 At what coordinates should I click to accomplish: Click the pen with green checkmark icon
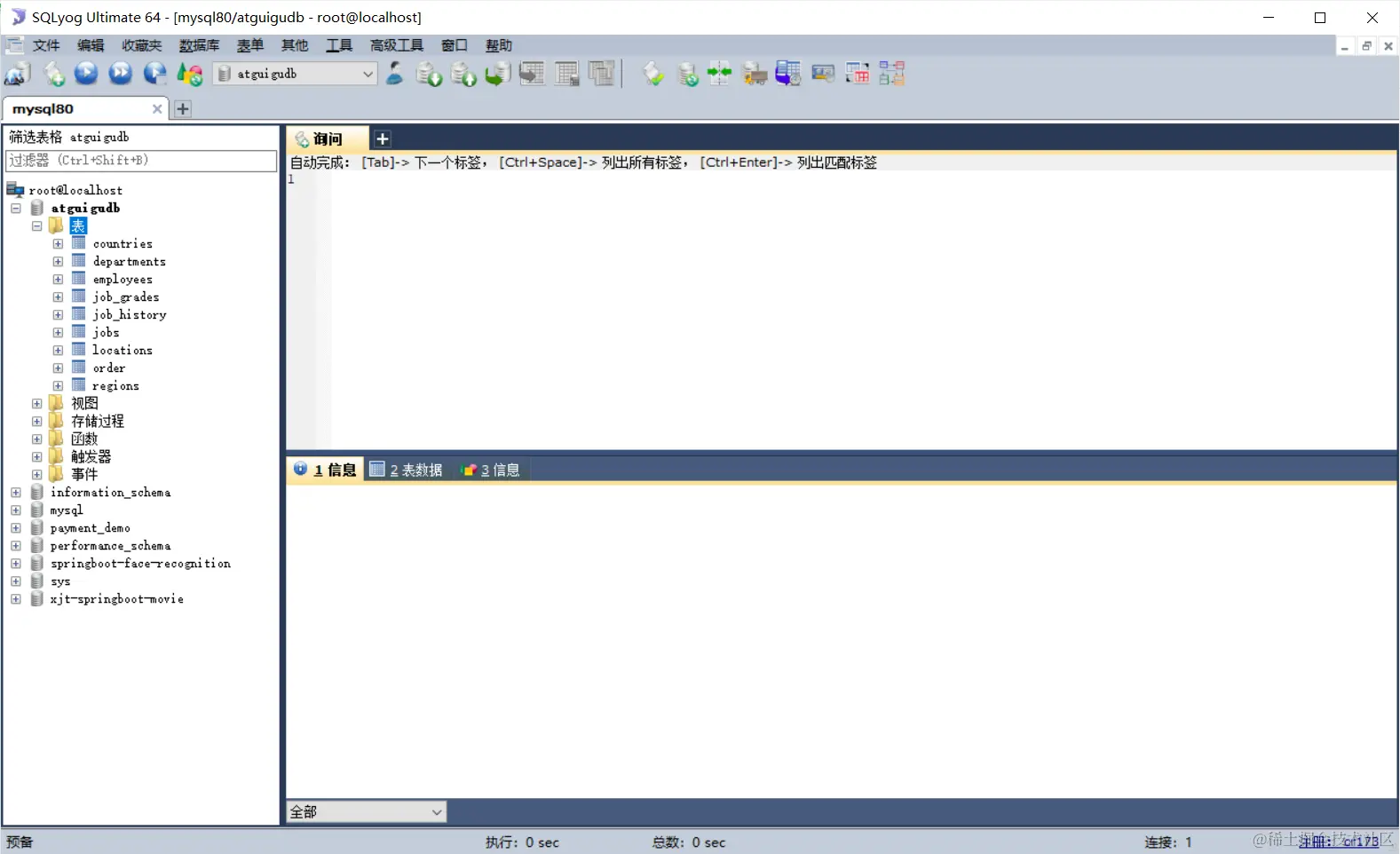653,74
